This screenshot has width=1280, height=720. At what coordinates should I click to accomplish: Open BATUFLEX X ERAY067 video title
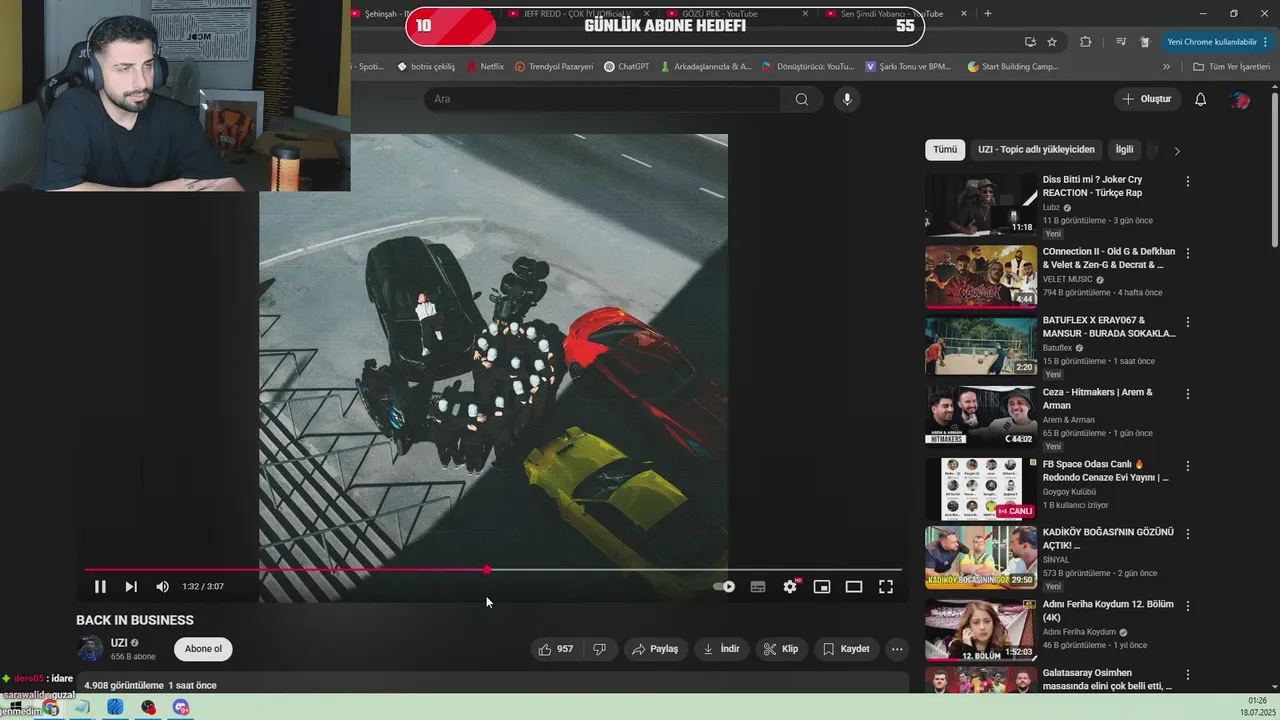tap(1109, 327)
